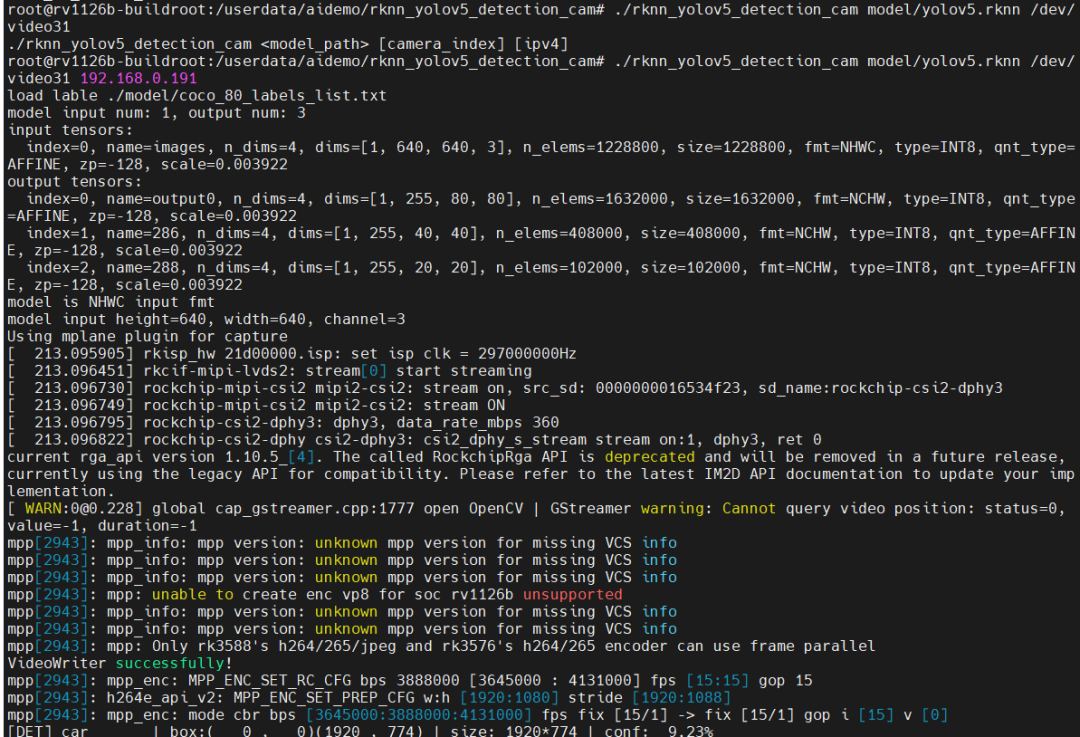Select "rk3588's" in the encoder line
This screenshot has height=737, width=1080.
[x=231, y=647]
